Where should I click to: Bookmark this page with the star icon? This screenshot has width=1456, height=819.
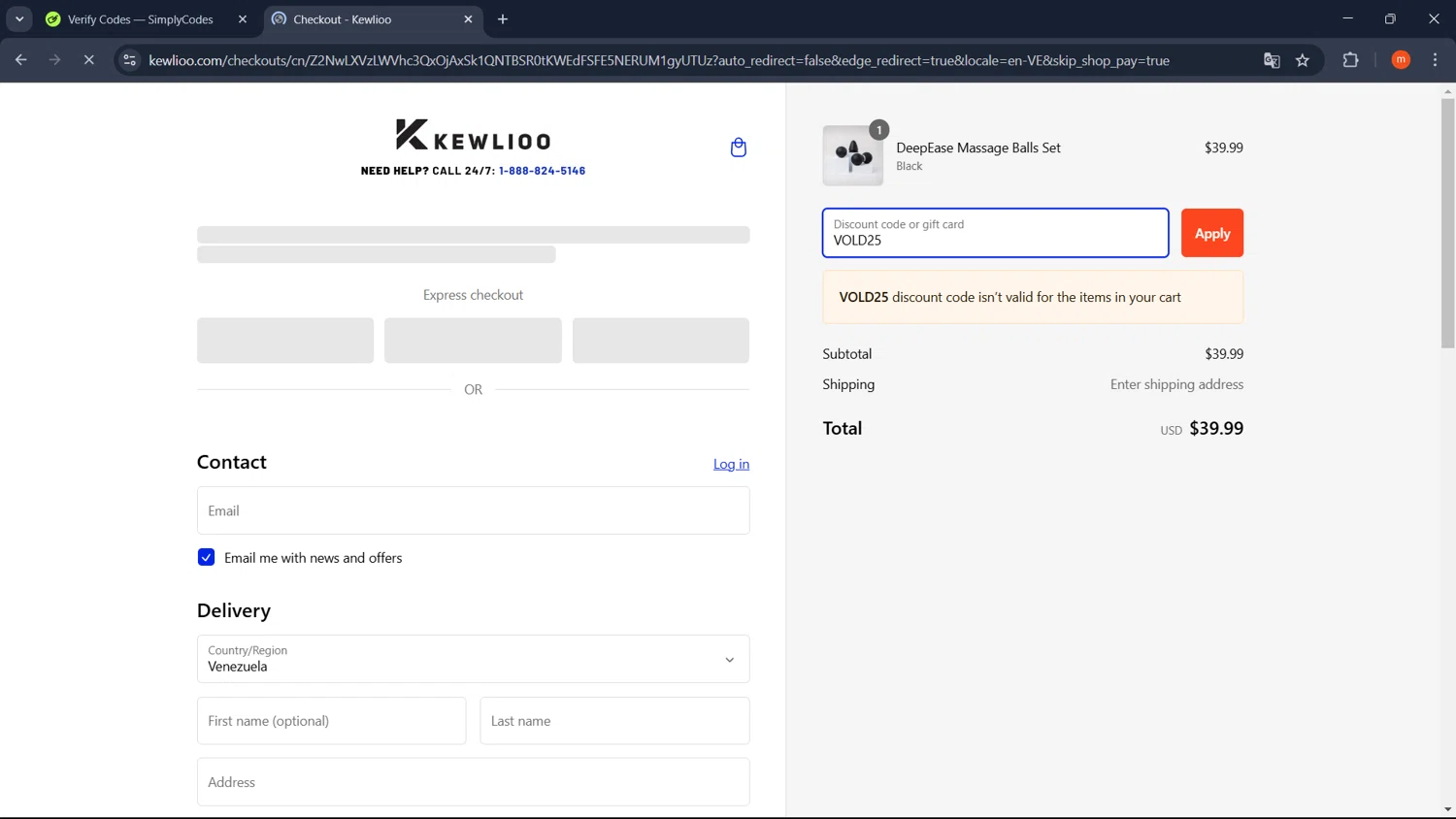pyautogui.click(x=1303, y=60)
